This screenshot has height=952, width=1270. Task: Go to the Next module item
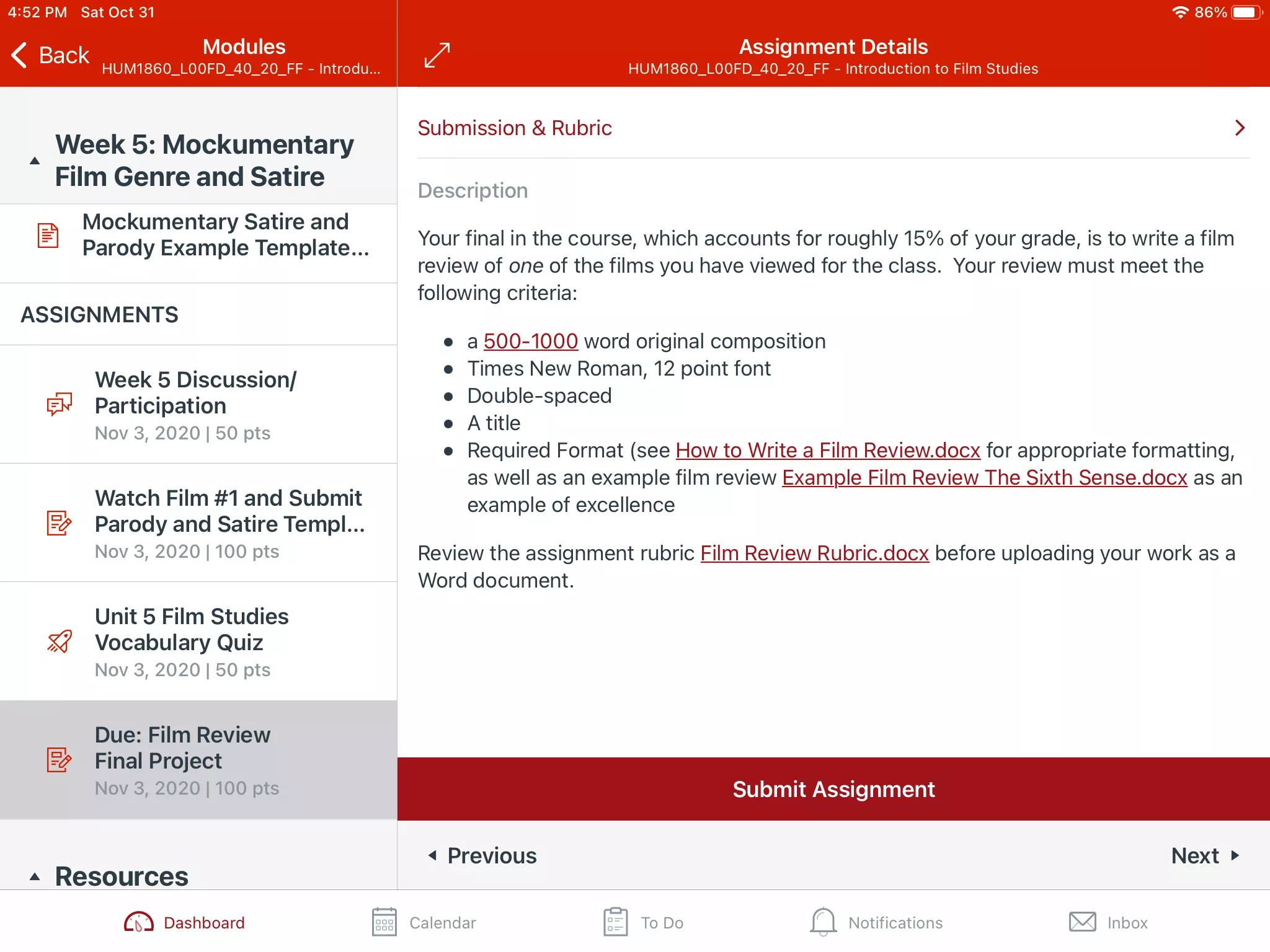(x=1205, y=856)
